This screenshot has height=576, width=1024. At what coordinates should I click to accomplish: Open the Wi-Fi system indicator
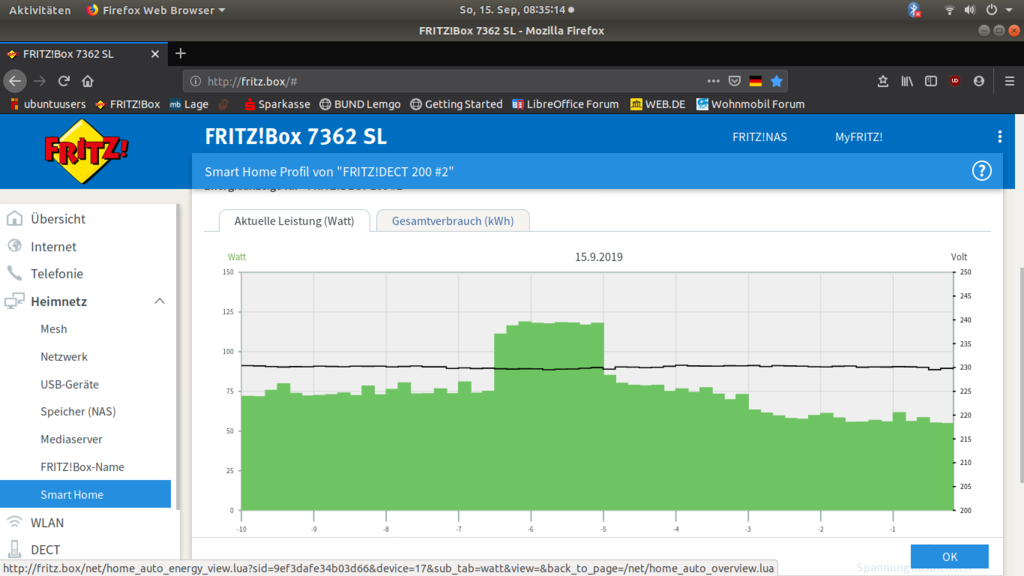pyautogui.click(x=950, y=10)
